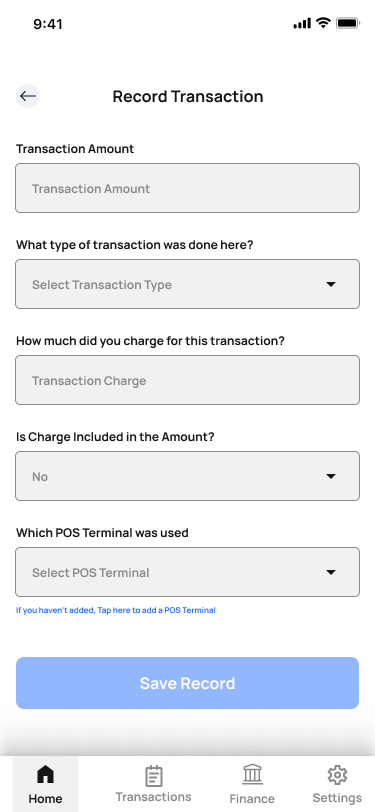
Task: Open the Home tab icon
Action: coord(45,775)
